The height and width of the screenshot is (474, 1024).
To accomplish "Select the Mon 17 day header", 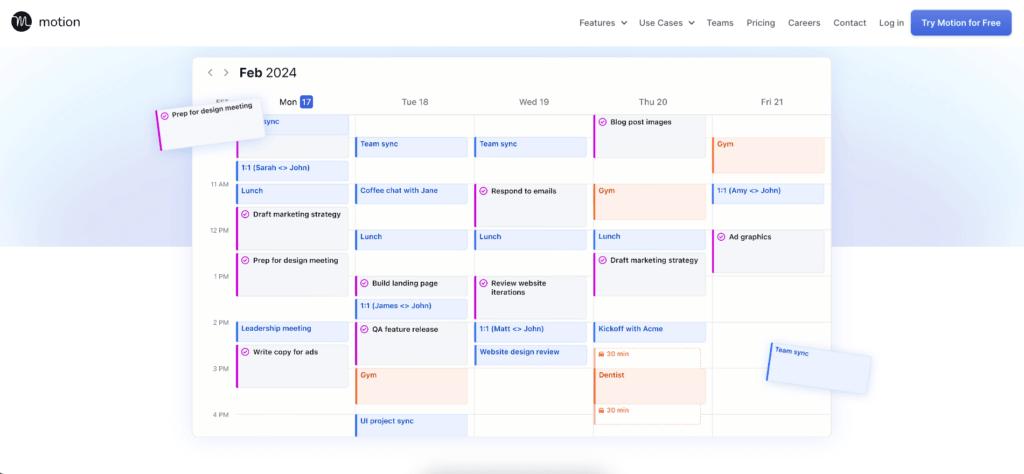I will tap(296, 102).
